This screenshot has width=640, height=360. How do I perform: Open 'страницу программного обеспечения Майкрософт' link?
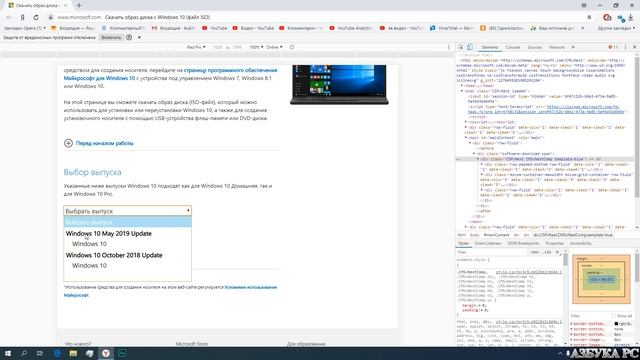170,74
